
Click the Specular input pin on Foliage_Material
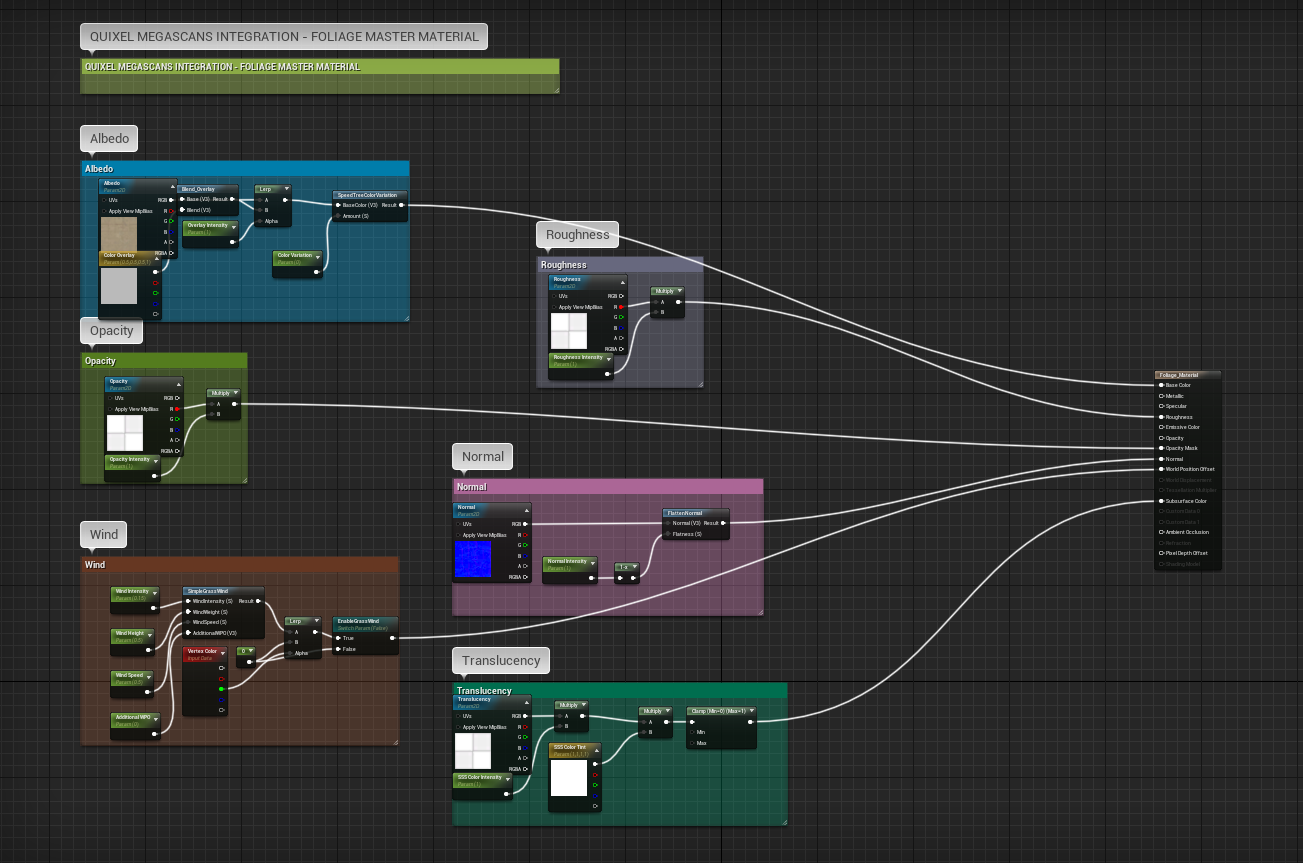click(1161, 406)
